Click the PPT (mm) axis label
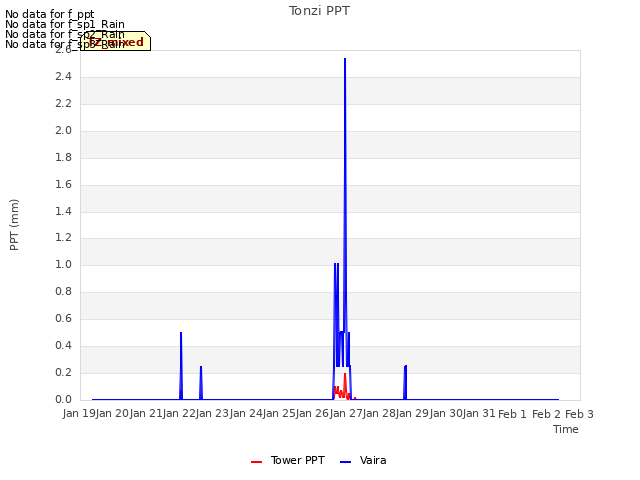Image resolution: width=640 pixels, height=480 pixels. [14, 225]
